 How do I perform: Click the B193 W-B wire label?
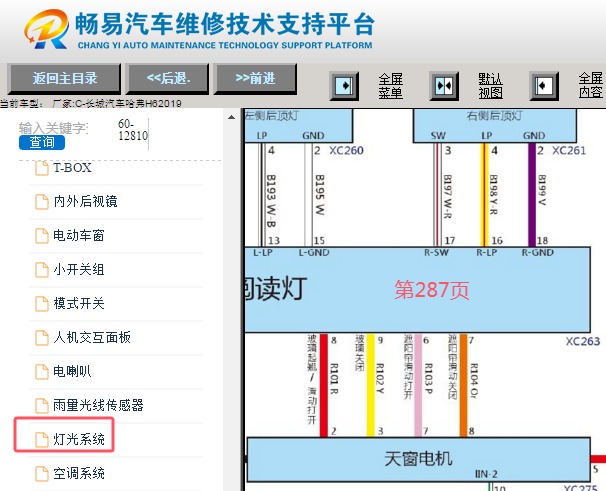tap(271, 201)
